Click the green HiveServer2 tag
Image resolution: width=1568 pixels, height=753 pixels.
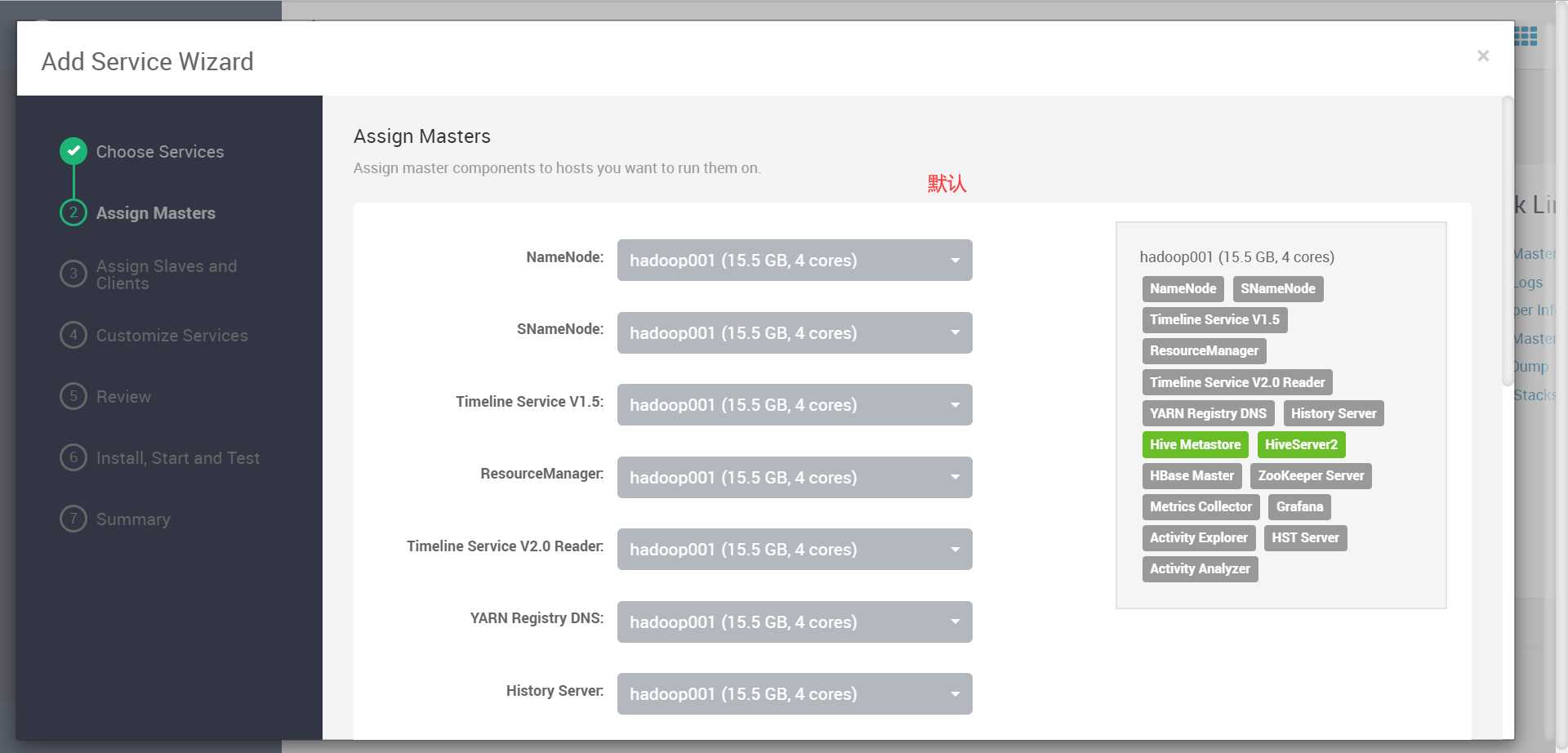[1301, 444]
